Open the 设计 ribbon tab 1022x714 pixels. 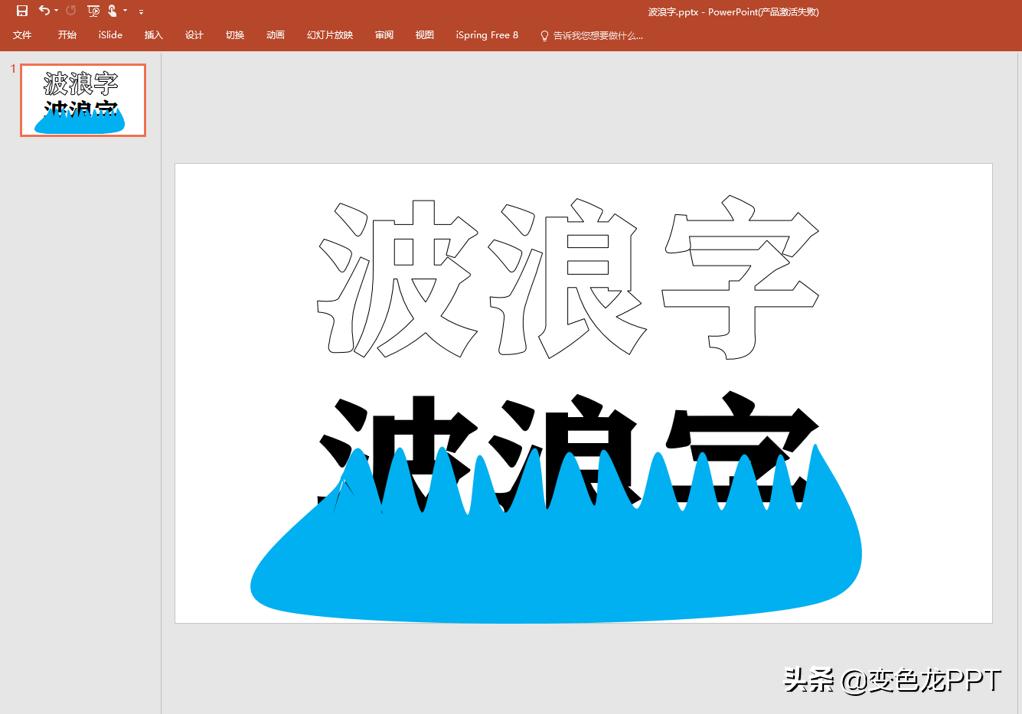194,35
